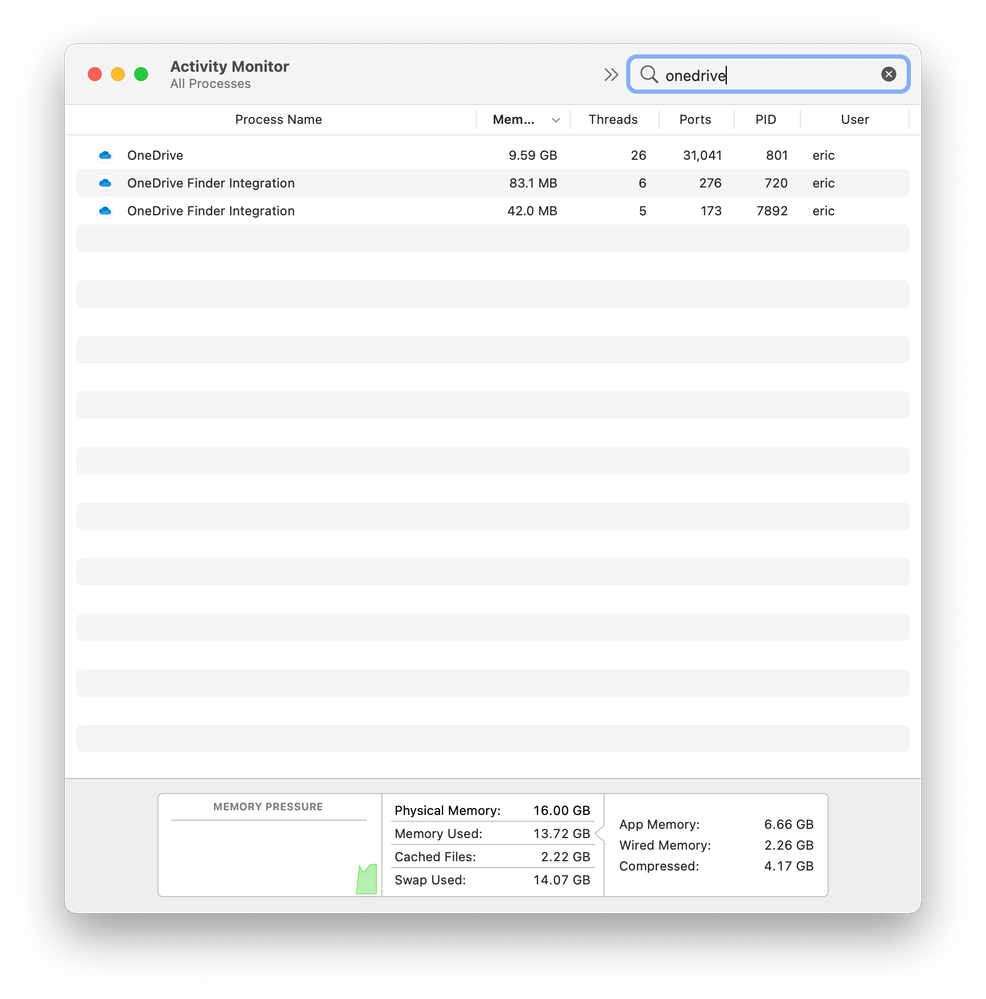This screenshot has width=986, height=999.
Task: Click the App Memory 6.66 GB value
Action: coord(789,824)
